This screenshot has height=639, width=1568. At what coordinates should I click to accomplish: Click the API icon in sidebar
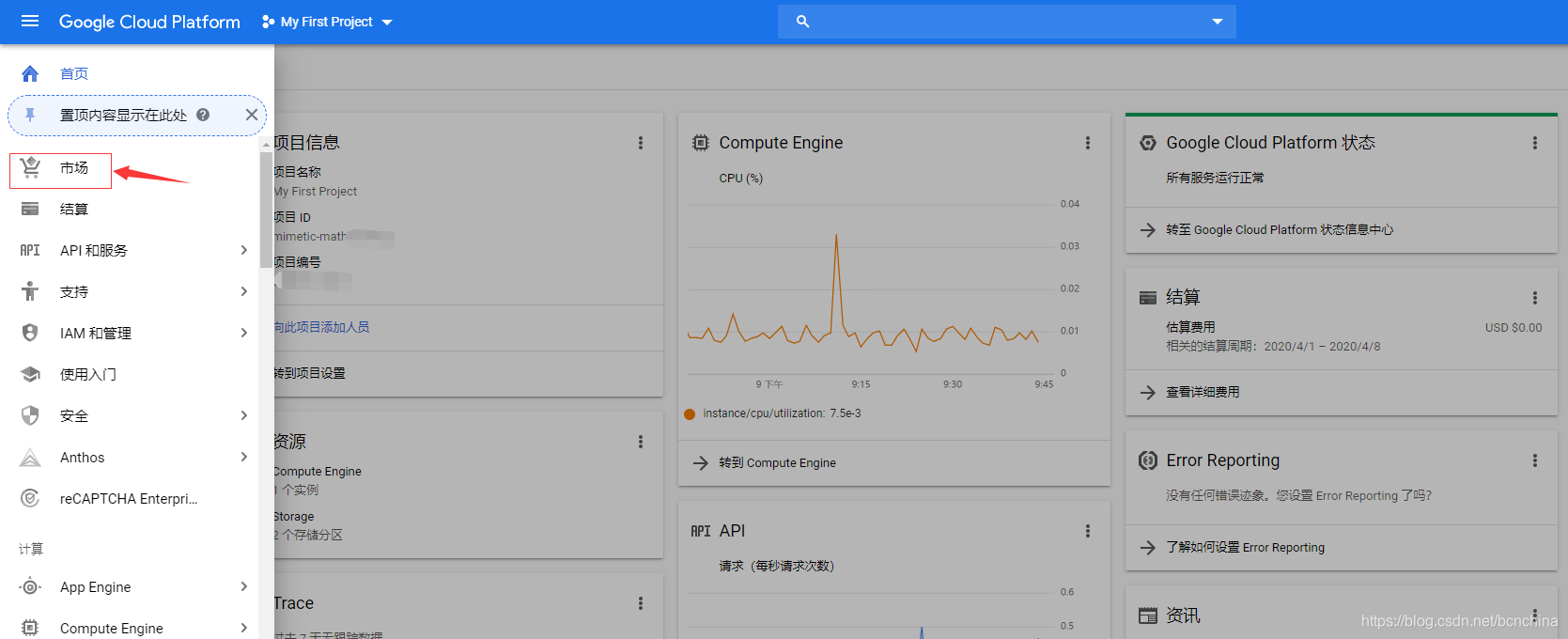click(x=30, y=250)
